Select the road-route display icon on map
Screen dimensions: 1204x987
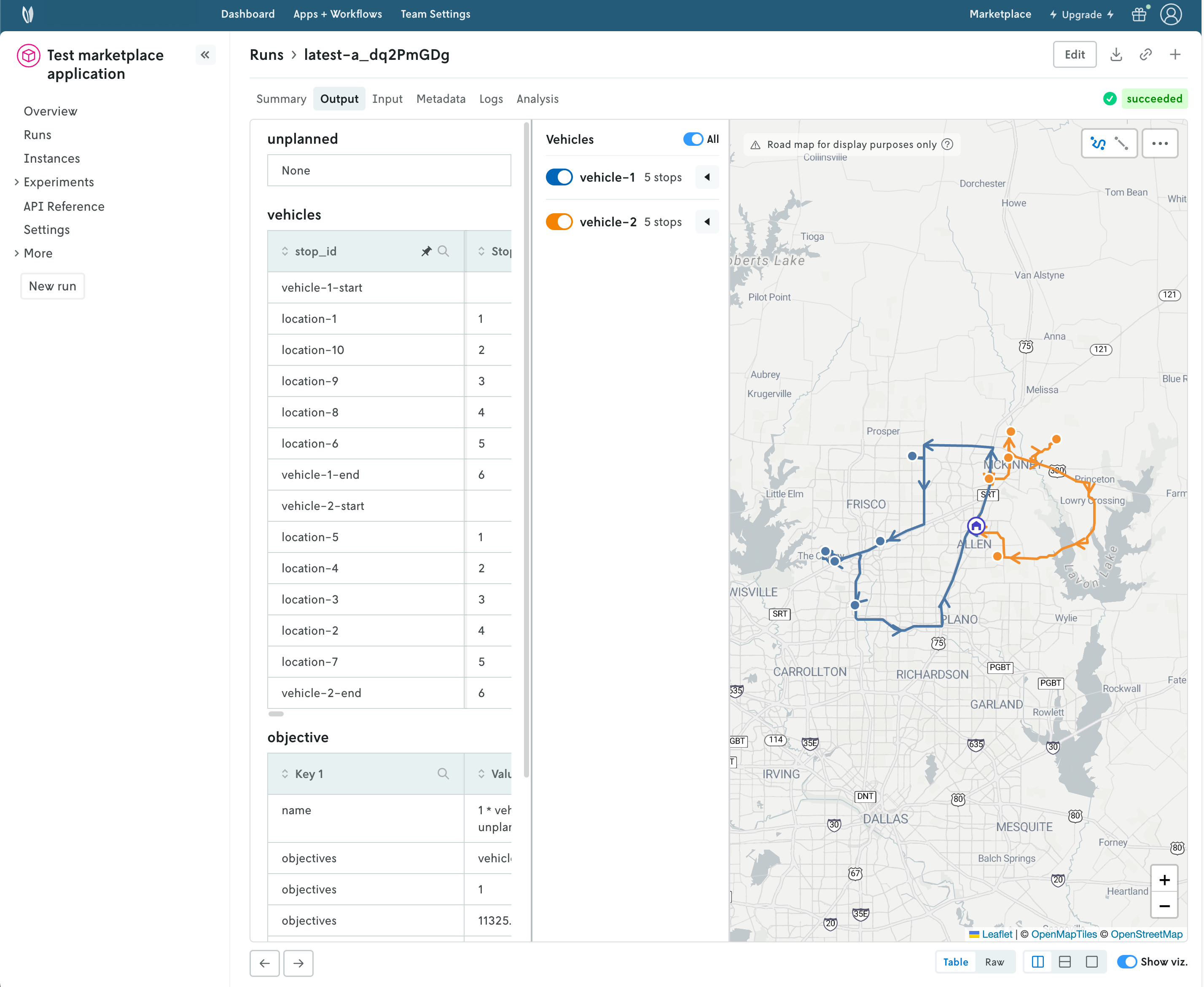tap(1098, 143)
